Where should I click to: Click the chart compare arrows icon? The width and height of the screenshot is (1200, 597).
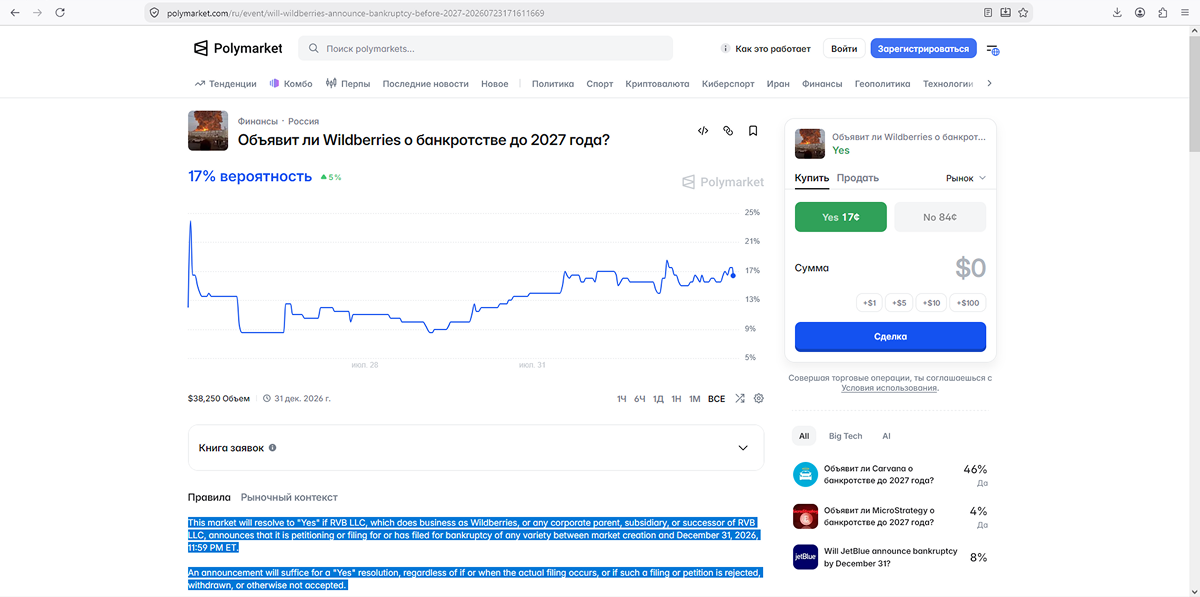point(740,398)
